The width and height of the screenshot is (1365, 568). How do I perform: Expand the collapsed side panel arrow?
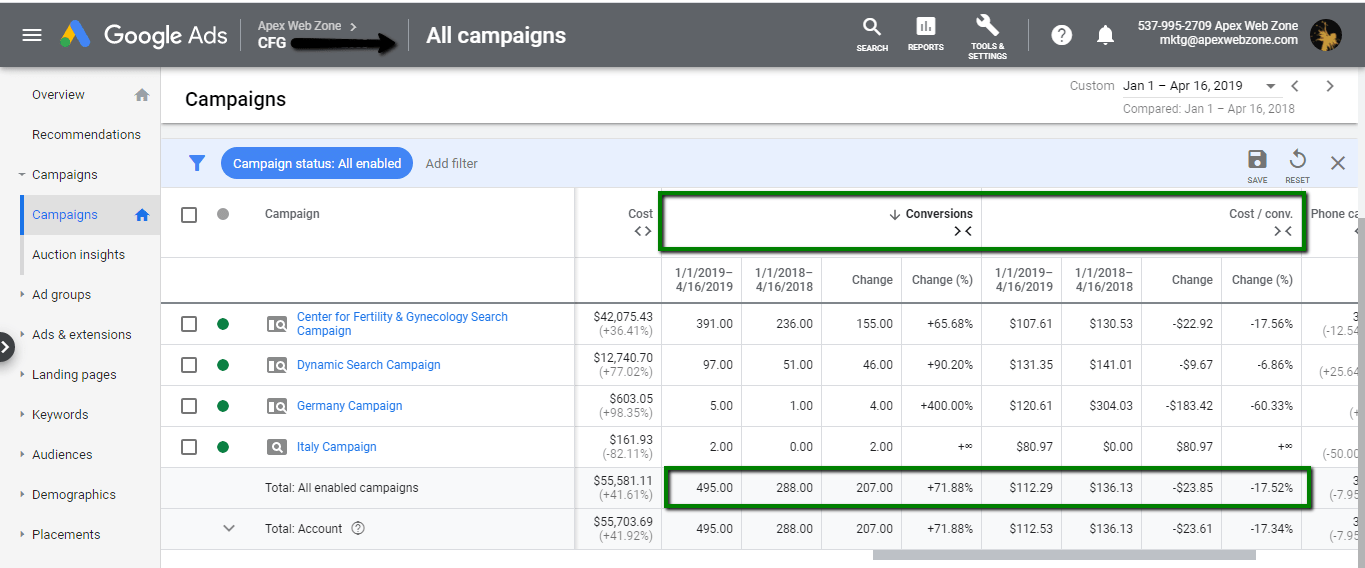tap(6, 347)
